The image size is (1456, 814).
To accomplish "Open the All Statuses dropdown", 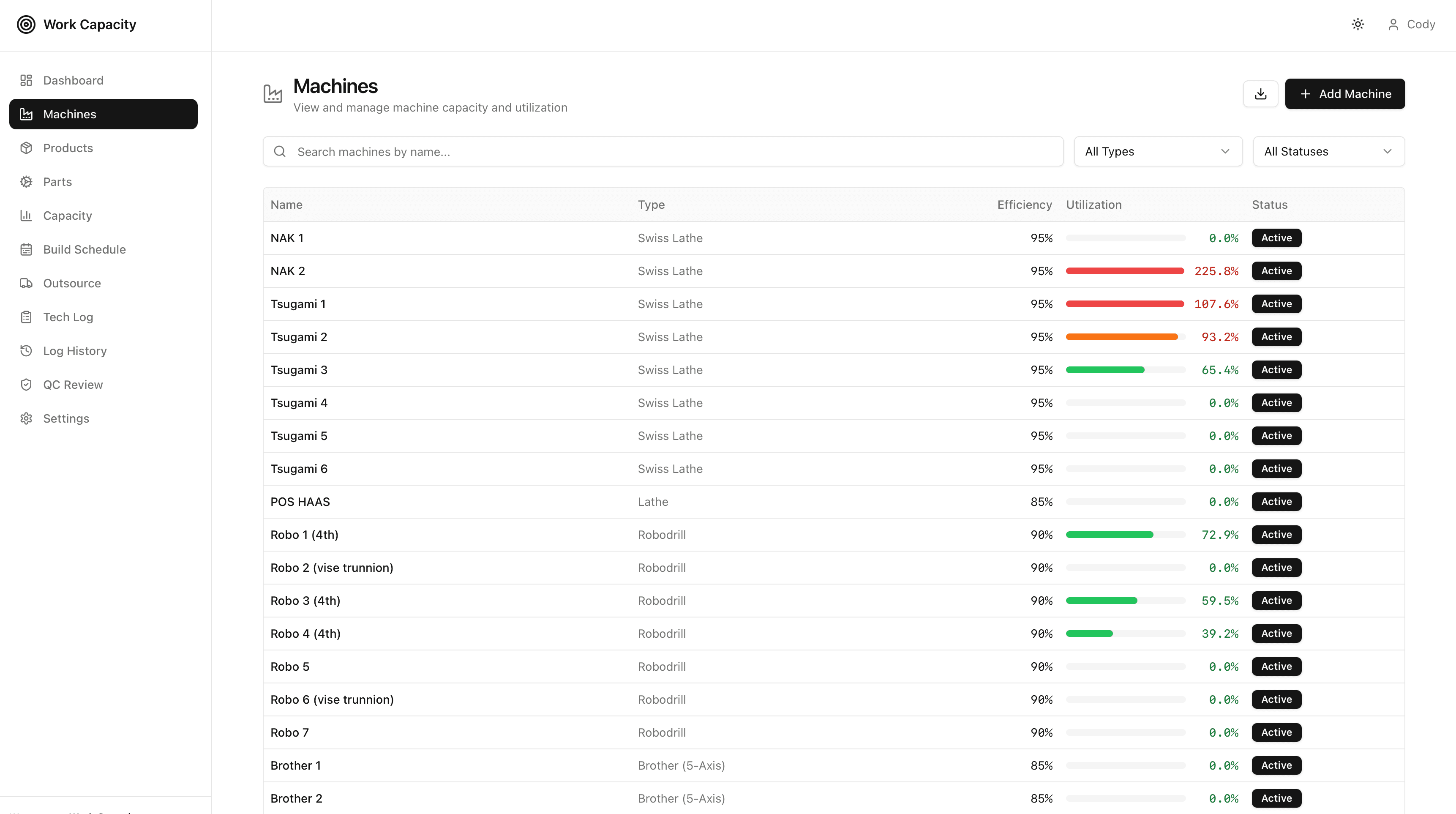I will pyautogui.click(x=1328, y=151).
